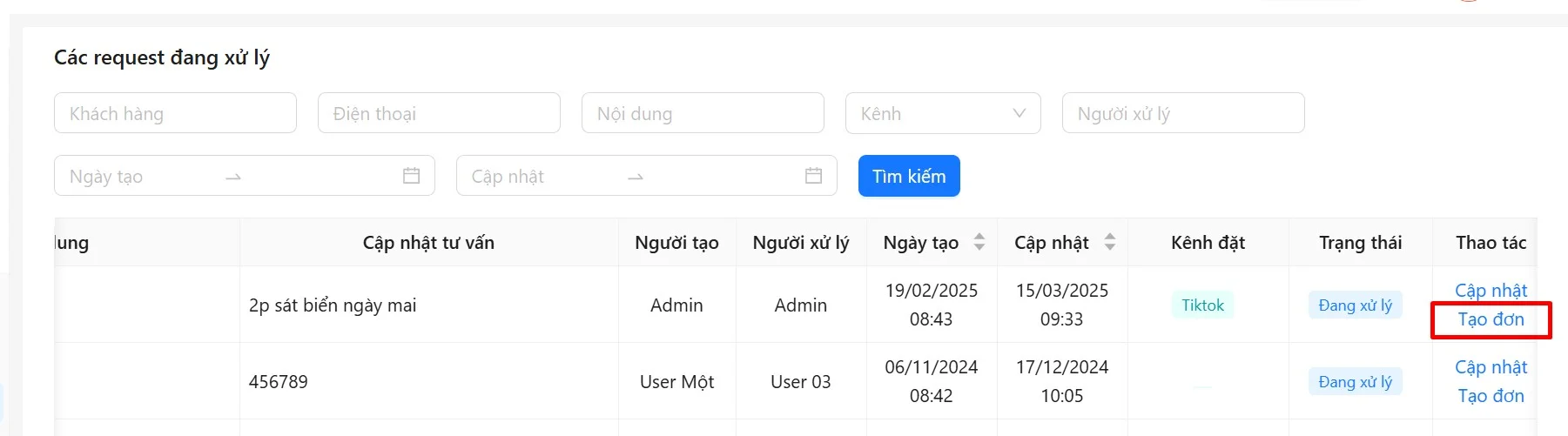Click the Kênh đặt column header
The width and height of the screenshot is (1568, 436).
(1208, 243)
